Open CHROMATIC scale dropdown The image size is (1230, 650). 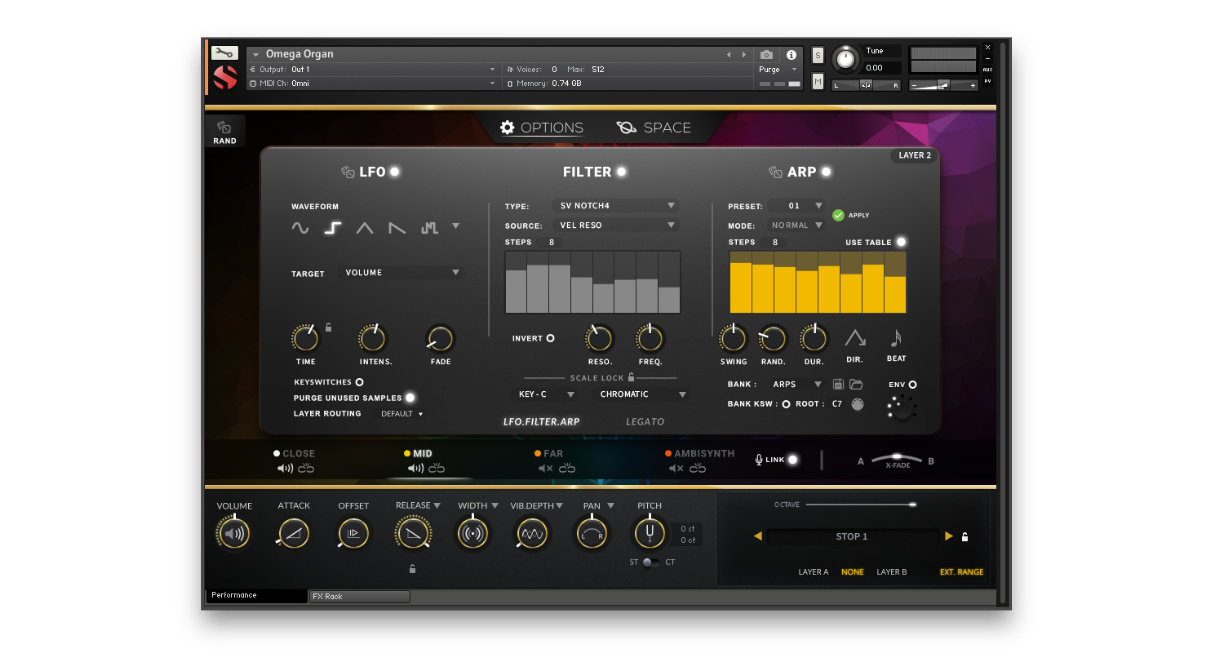641,394
